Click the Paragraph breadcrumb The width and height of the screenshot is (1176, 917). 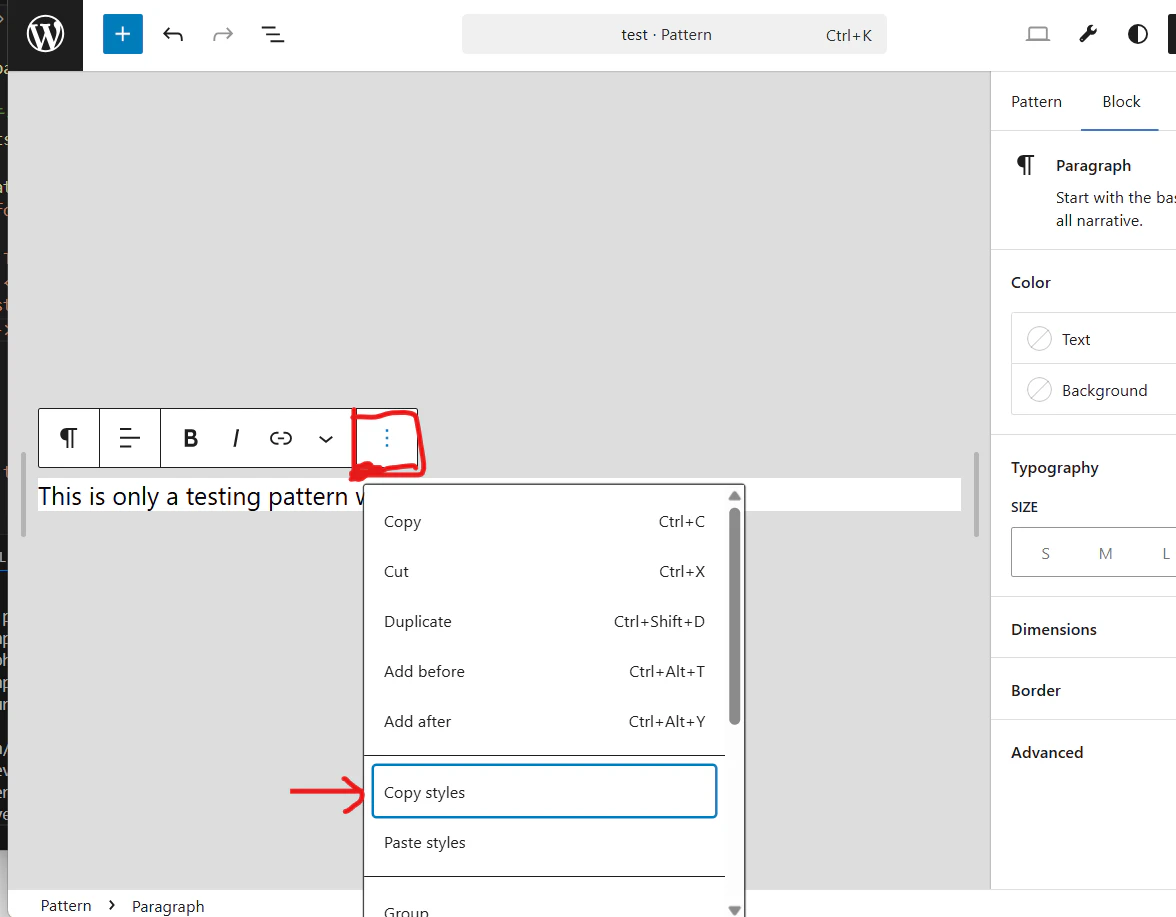click(168, 907)
